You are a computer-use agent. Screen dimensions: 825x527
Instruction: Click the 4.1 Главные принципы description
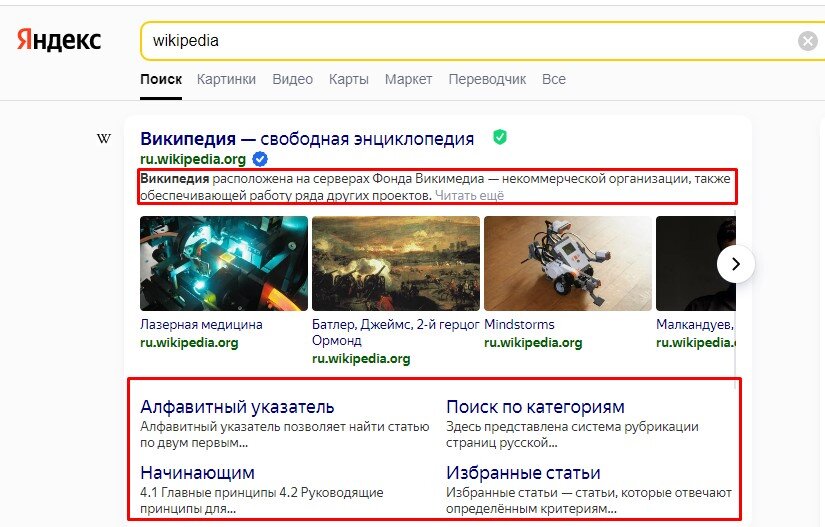[261, 501]
